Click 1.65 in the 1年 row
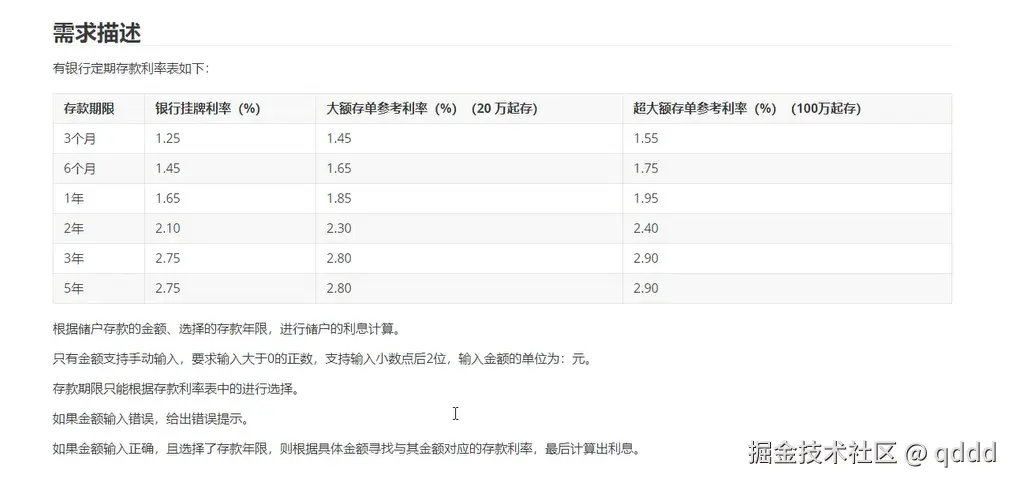Screen dimensions: 1014x484 [167, 198]
